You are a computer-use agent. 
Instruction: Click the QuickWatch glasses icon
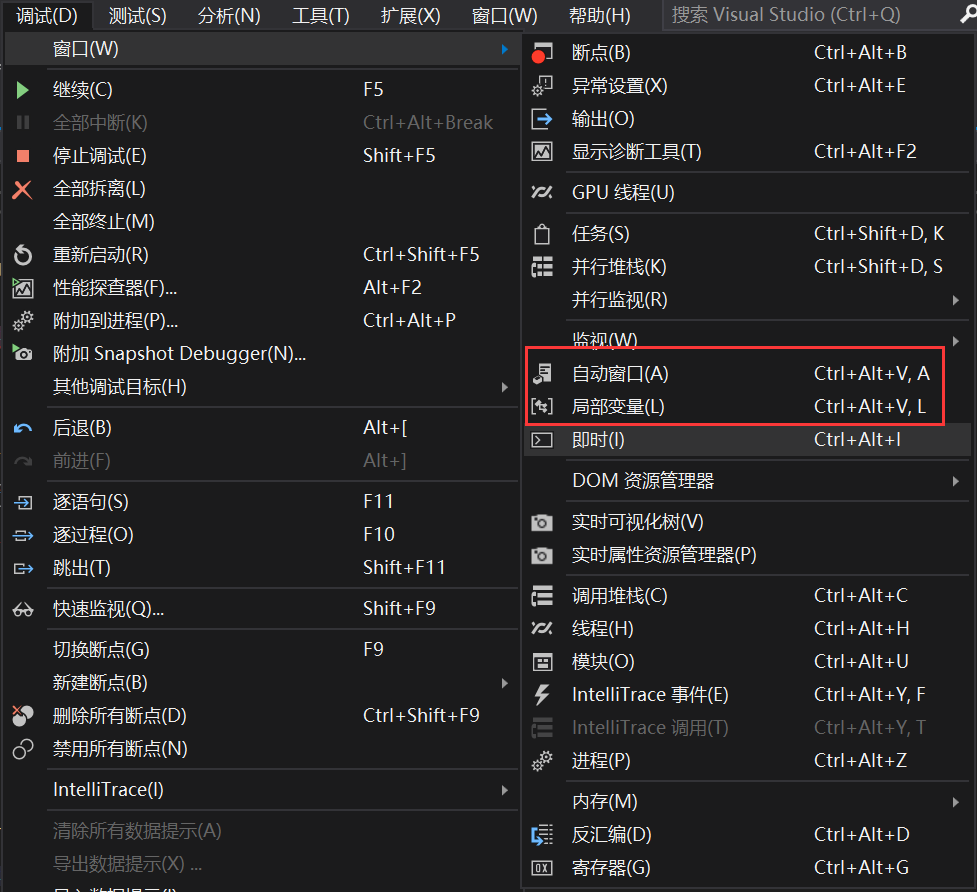[23, 609]
